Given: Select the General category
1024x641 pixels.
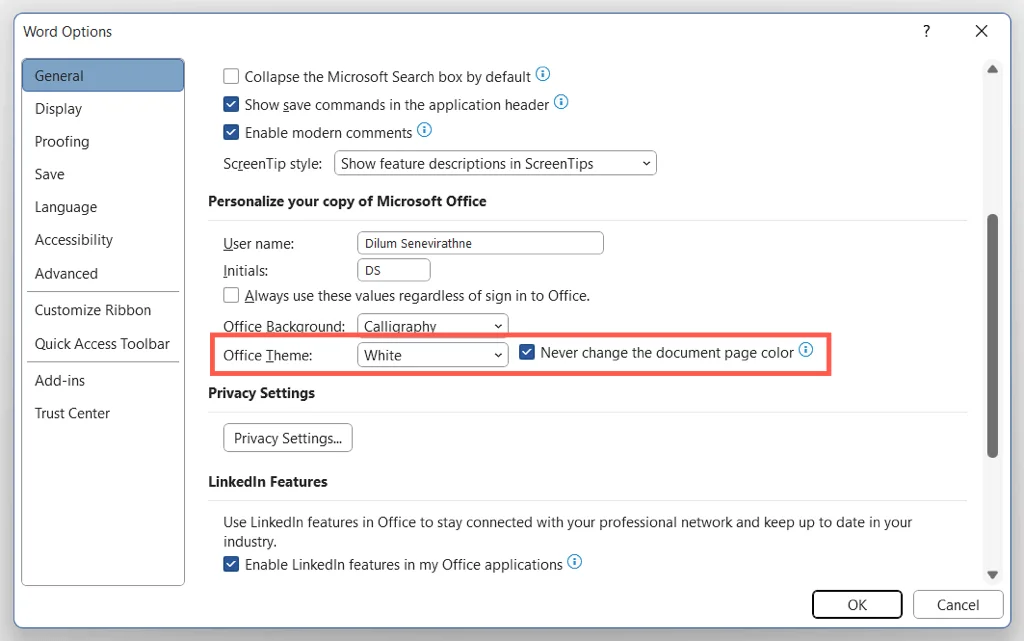Looking at the screenshot, I should point(103,76).
